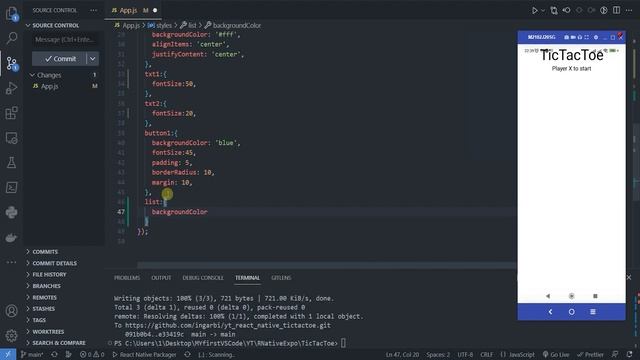Open the Extensions view
This screenshot has height=360, width=640.
tap(11, 113)
